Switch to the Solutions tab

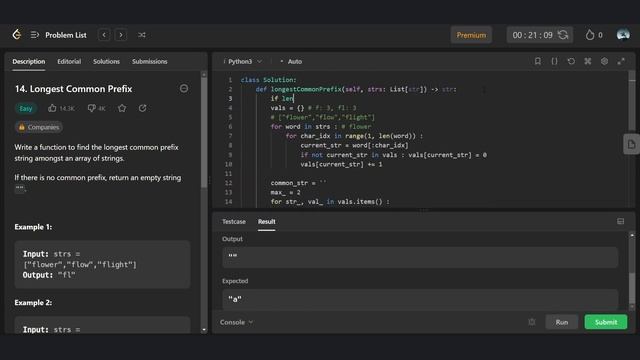point(106,62)
